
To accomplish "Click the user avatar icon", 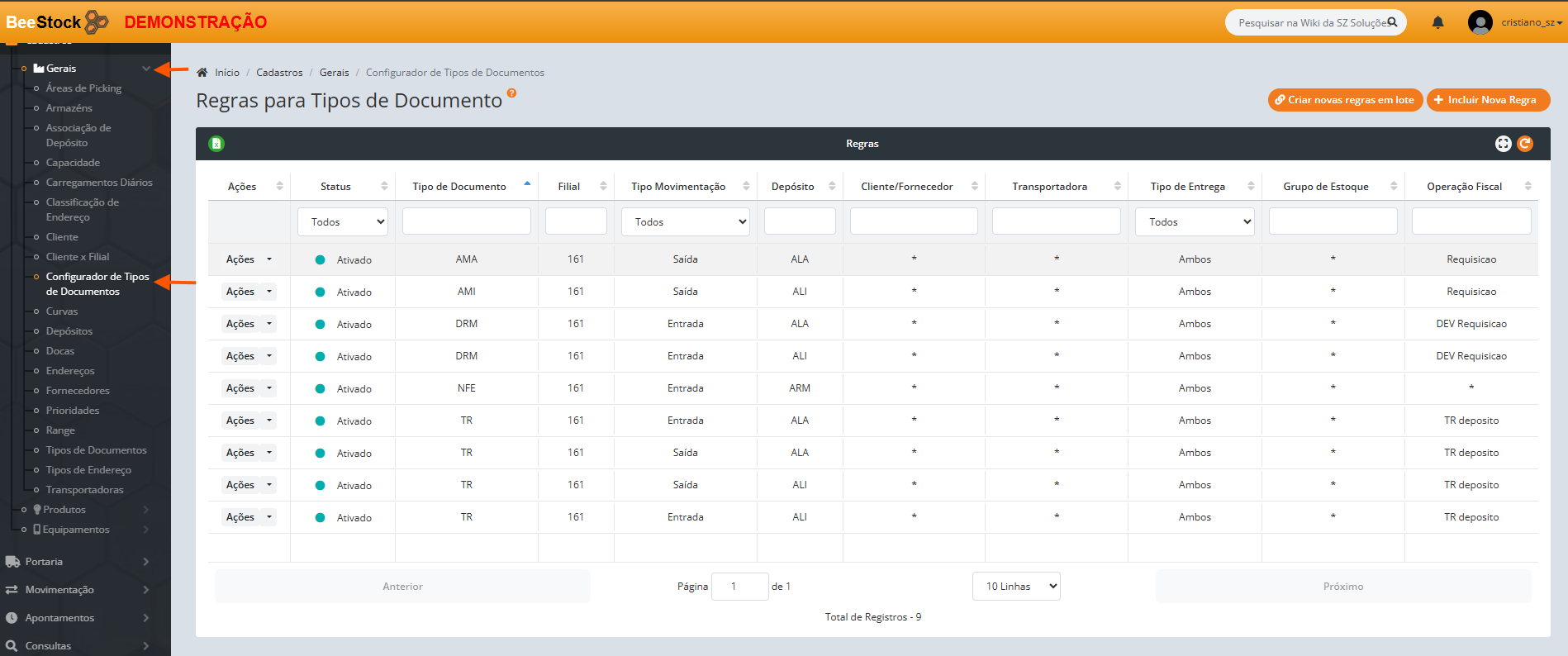I will point(1480,22).
